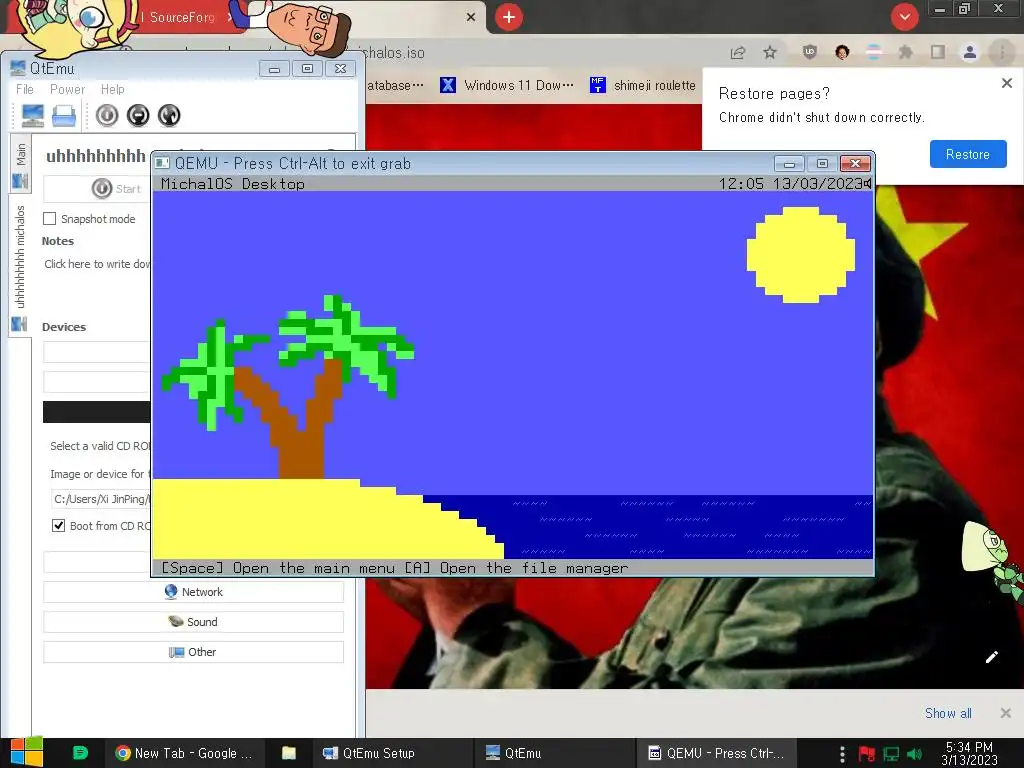Open the File Explorer taskbar icon
Screen dimensions: 1024x768
(x=289, y=753)
